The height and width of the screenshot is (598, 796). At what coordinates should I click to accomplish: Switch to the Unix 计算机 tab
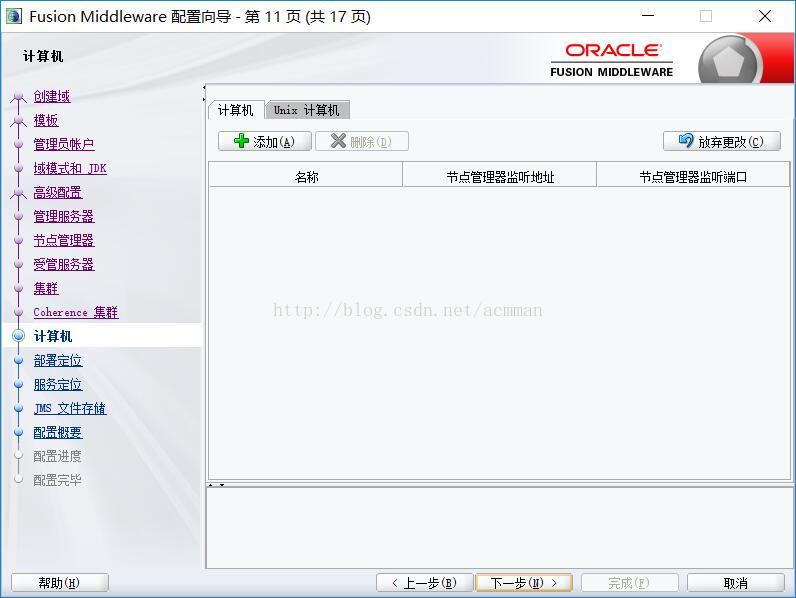[307, 110]
